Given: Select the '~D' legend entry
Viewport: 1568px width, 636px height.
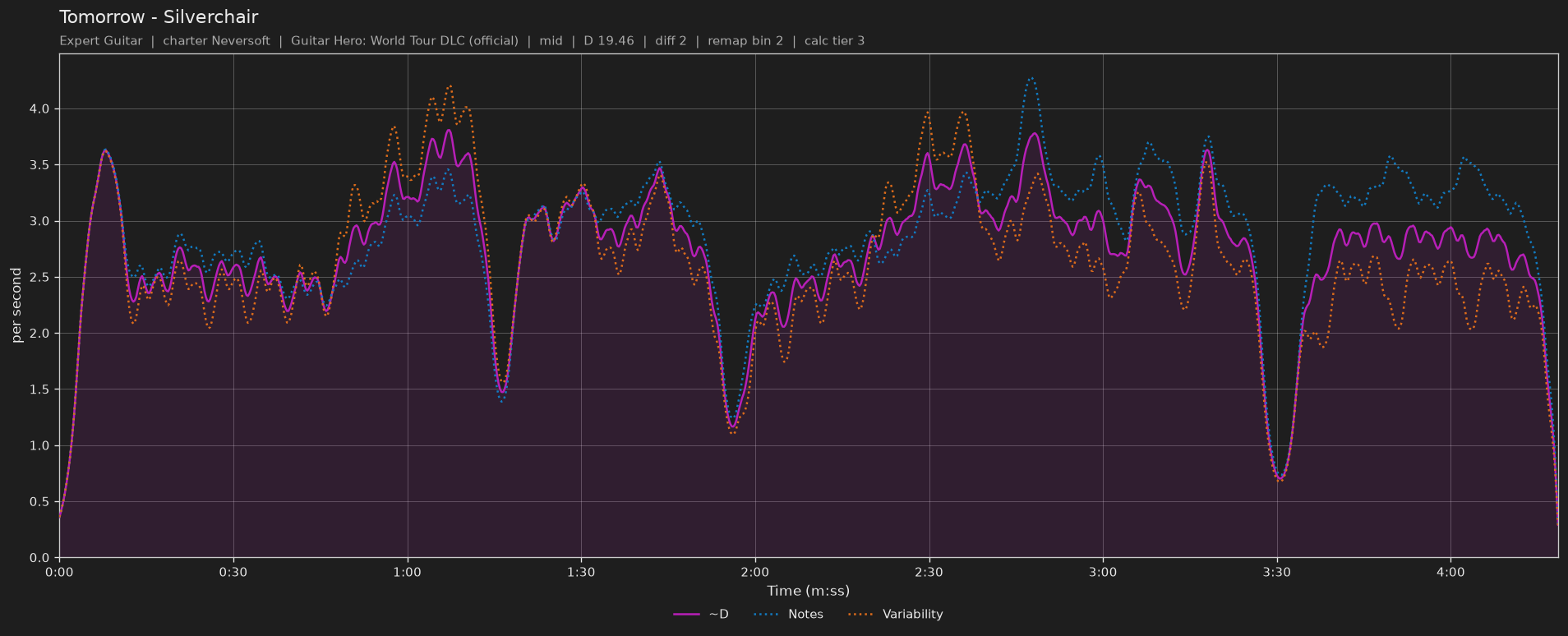Looking at the screenshot, I should (x=701, y=615).
